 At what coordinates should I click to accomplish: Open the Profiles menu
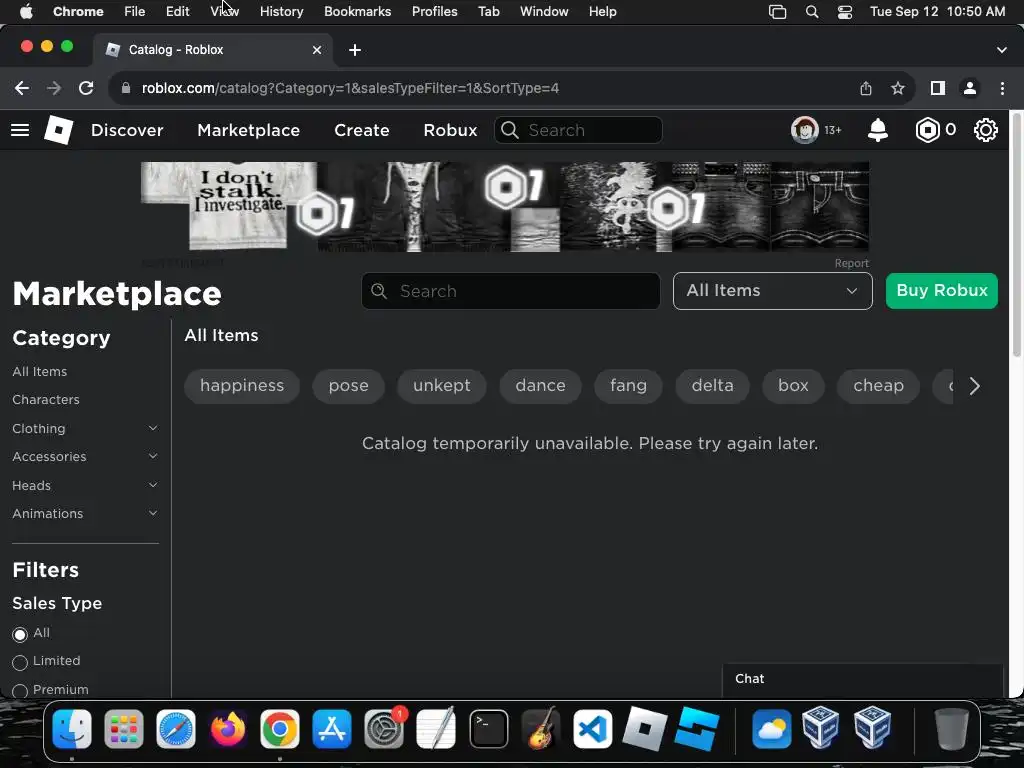click(434, 12)
